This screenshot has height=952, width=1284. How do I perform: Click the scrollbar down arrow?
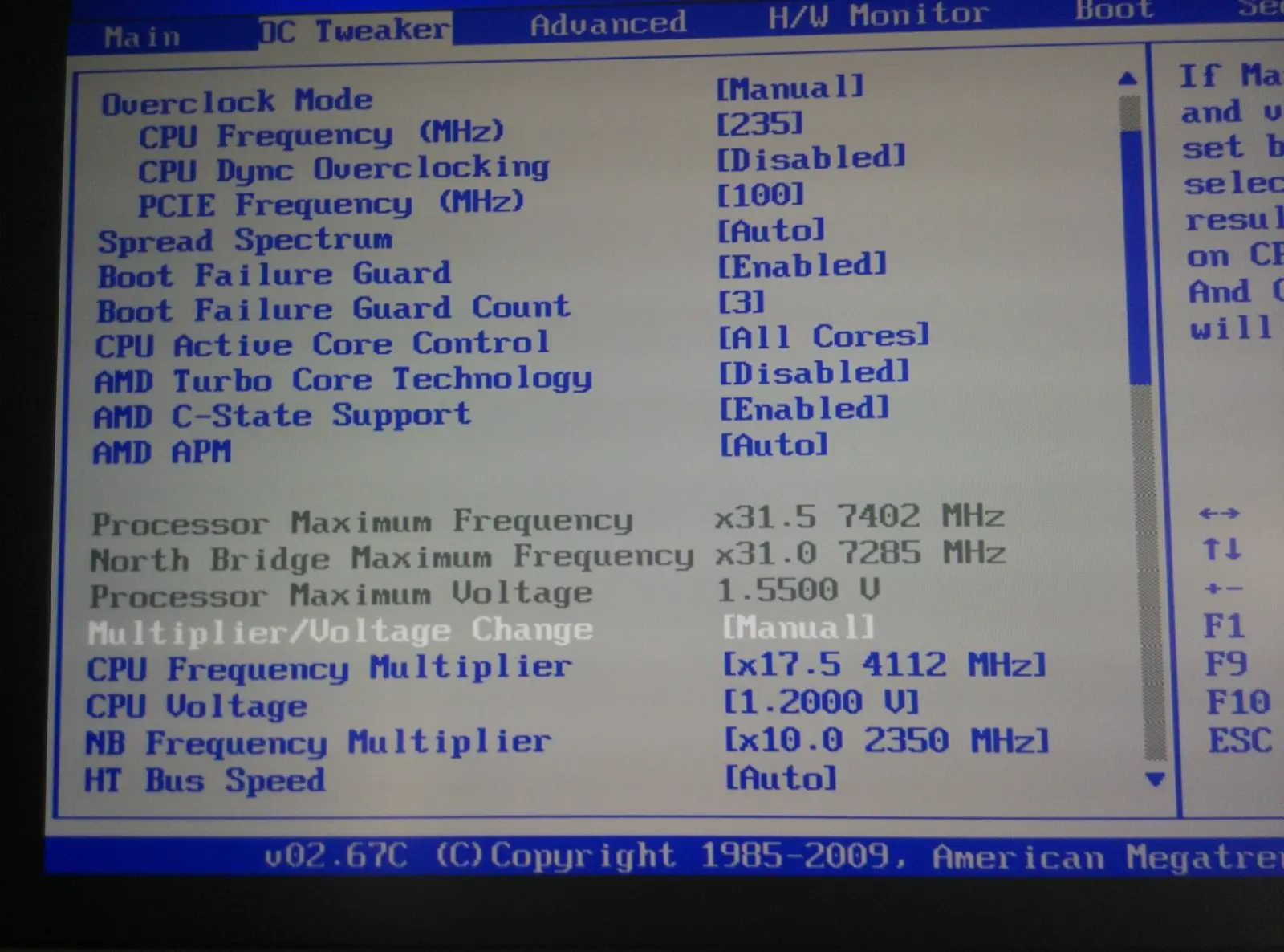(x=1155, y=779)
